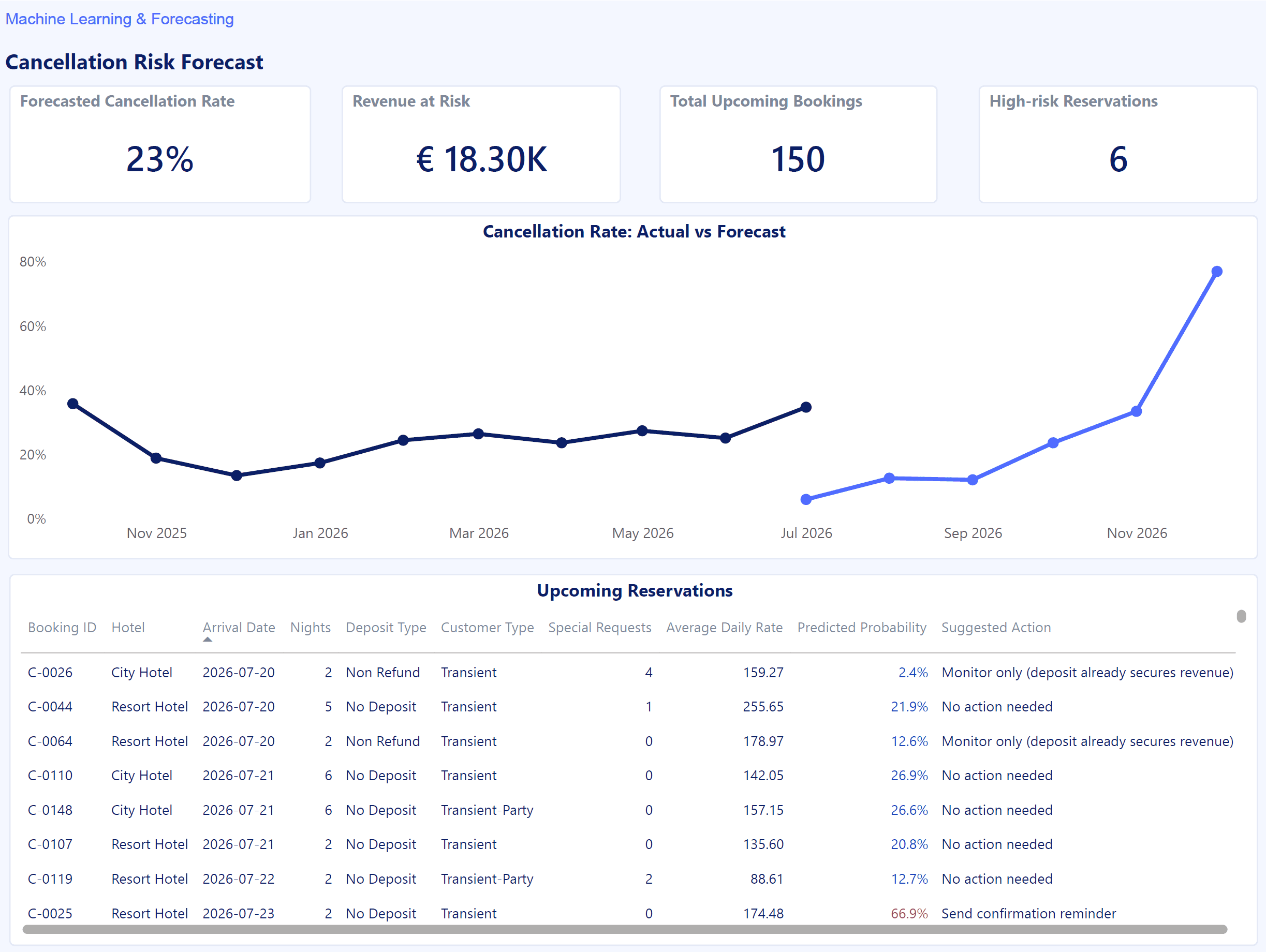Viewport: 1266px width, 952px height.
Task: Select booking ID C-0064 cell
Action: (50, 741)
